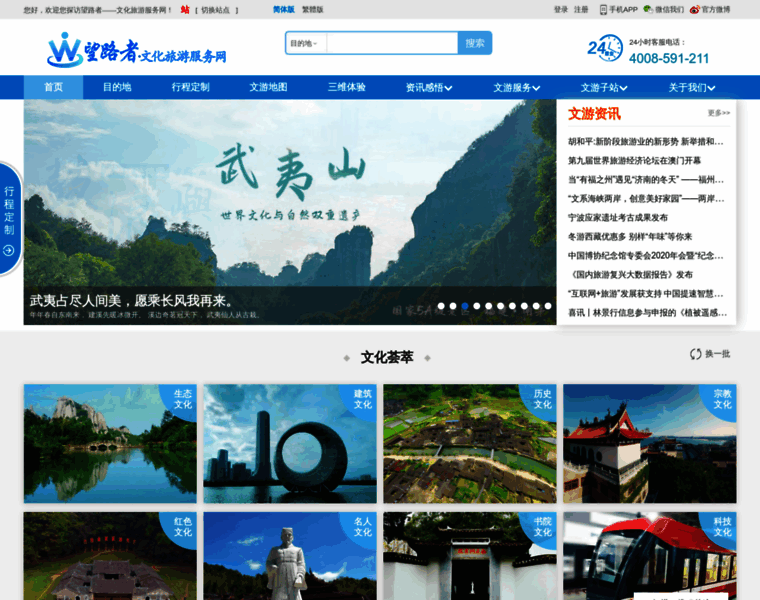Open the 红色文化 thumbnail
This screenshot has height=600, width=760.
[111, 556]
